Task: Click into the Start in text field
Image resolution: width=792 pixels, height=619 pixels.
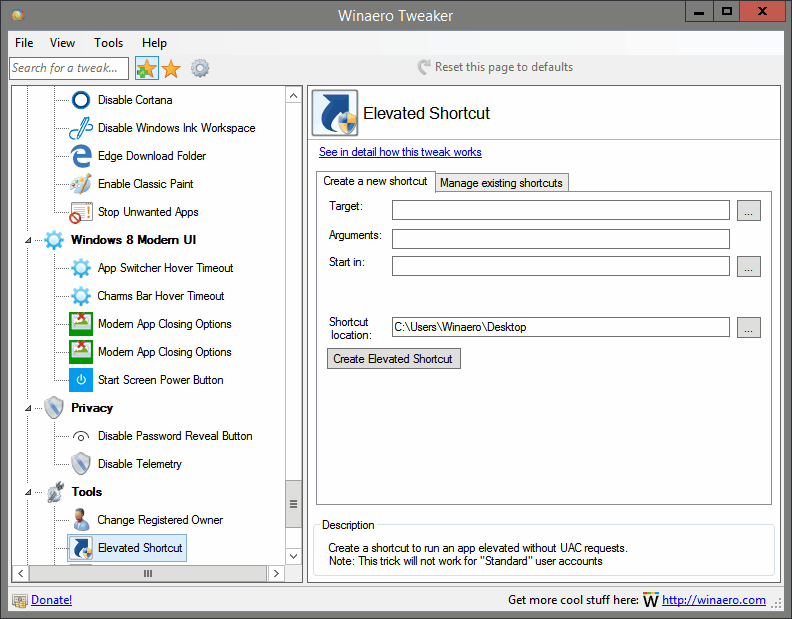Action: [561, 266]
